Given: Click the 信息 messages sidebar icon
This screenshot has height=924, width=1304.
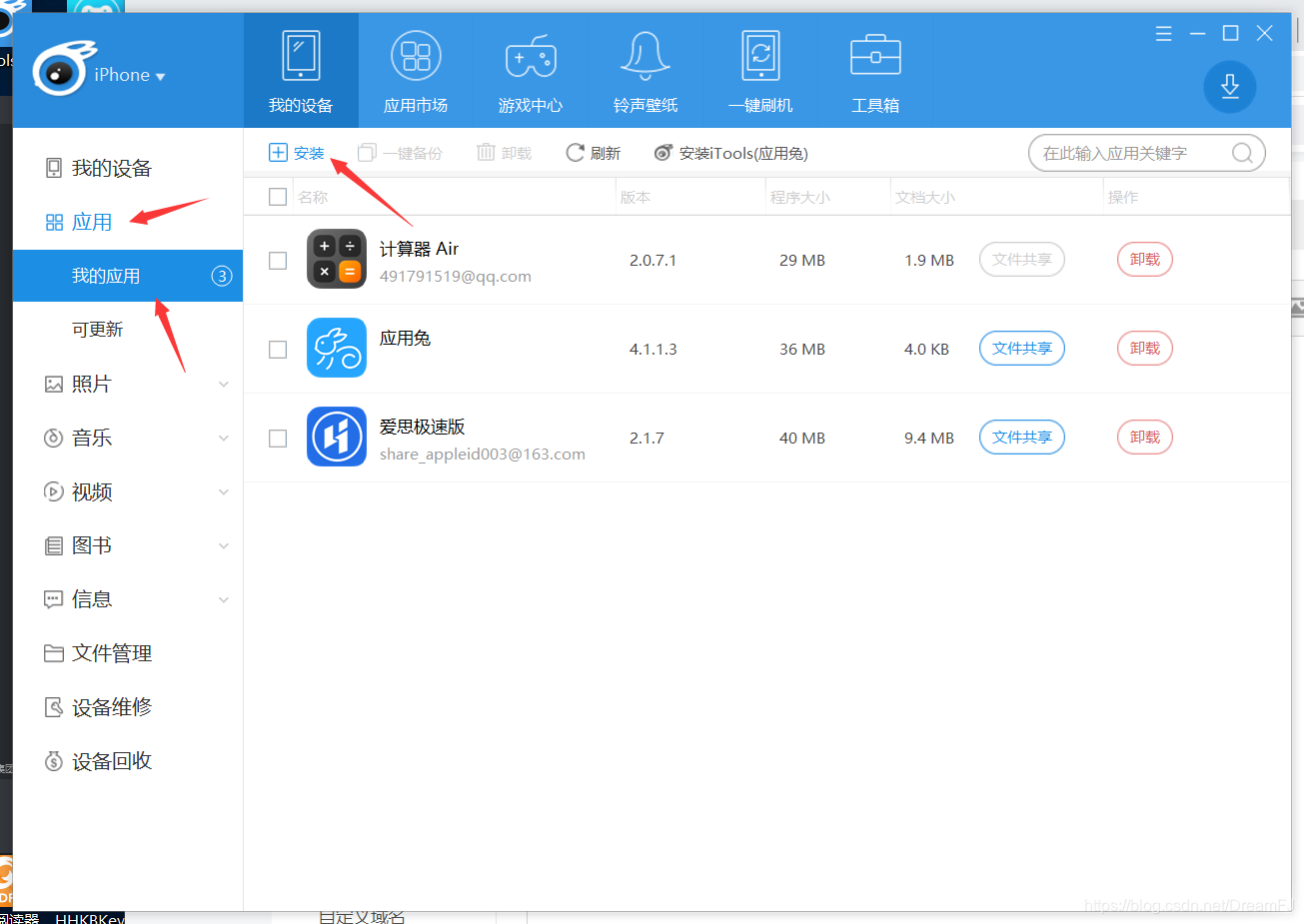Looking at the screenshot, I should pyautogui.click(x=54, y=599).
